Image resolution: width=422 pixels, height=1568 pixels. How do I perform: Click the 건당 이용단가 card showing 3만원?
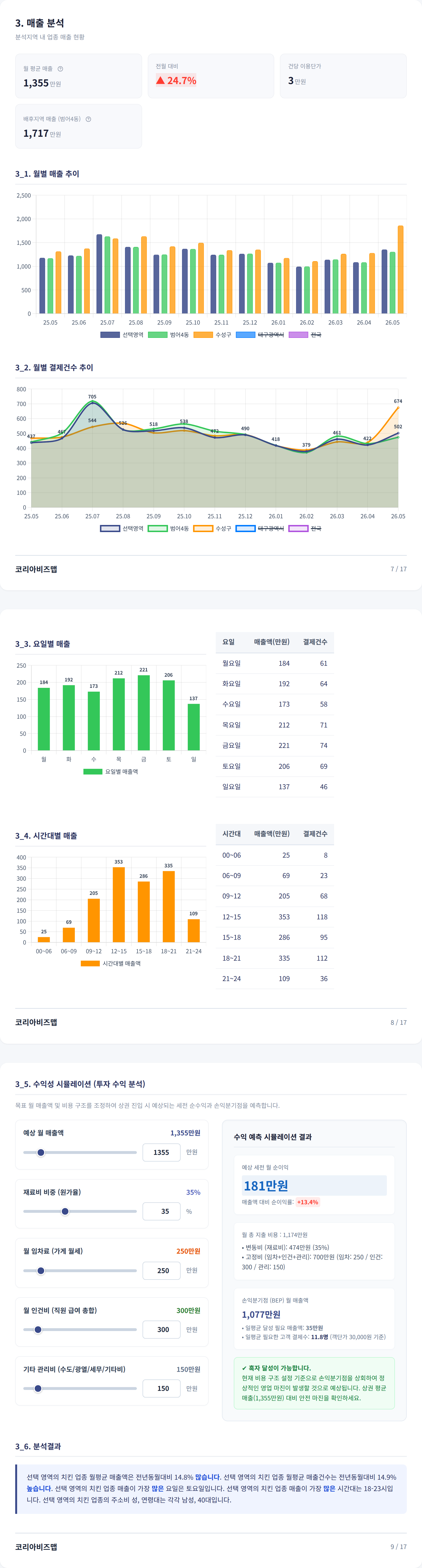click(x=343, y=76)
